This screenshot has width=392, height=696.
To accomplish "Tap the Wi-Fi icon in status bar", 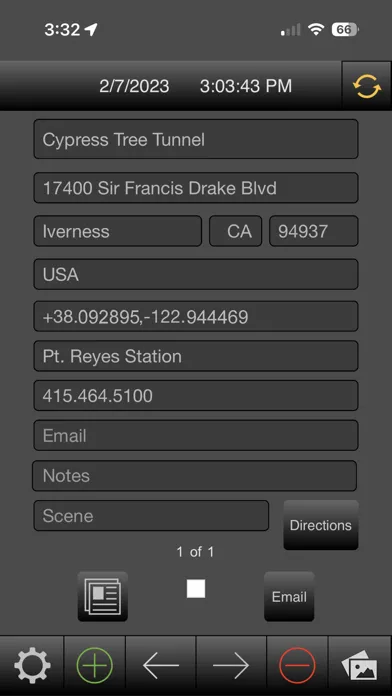I will click(316, 30).
